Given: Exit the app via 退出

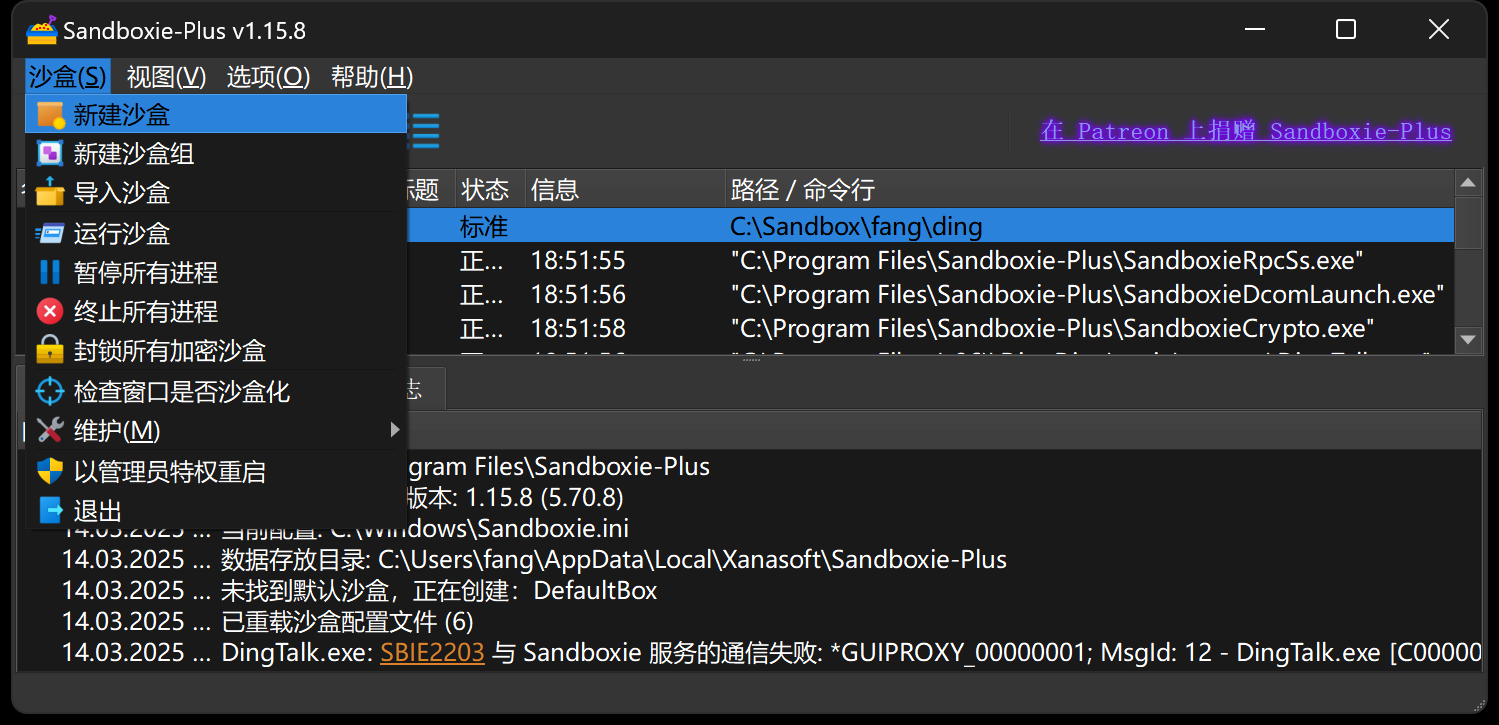Looking at the screenshot, I should coord(216,510).
